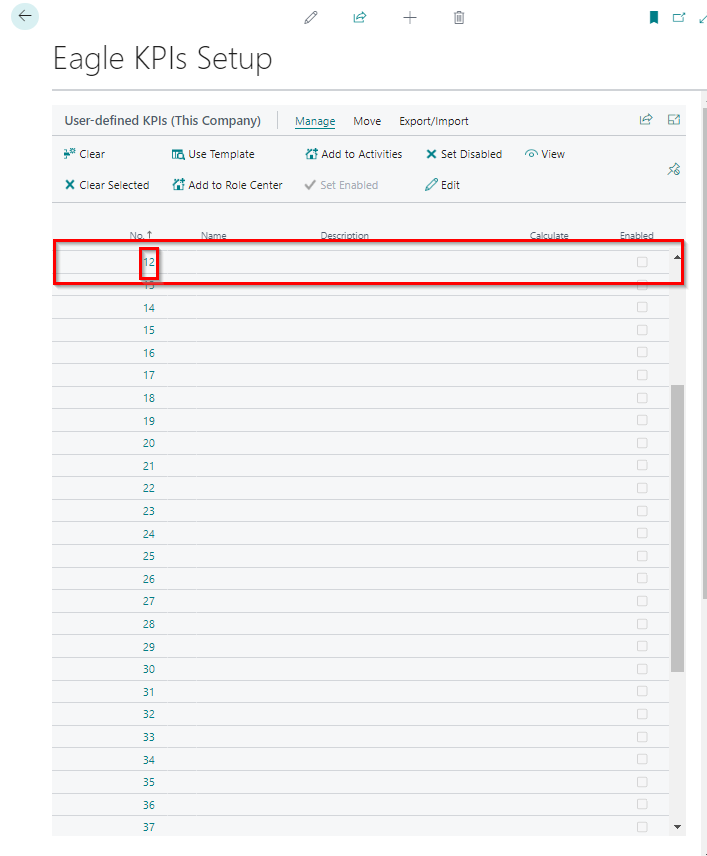Open KPI number 36
This screenshot has width=707, height=856.
coord(149,805)
